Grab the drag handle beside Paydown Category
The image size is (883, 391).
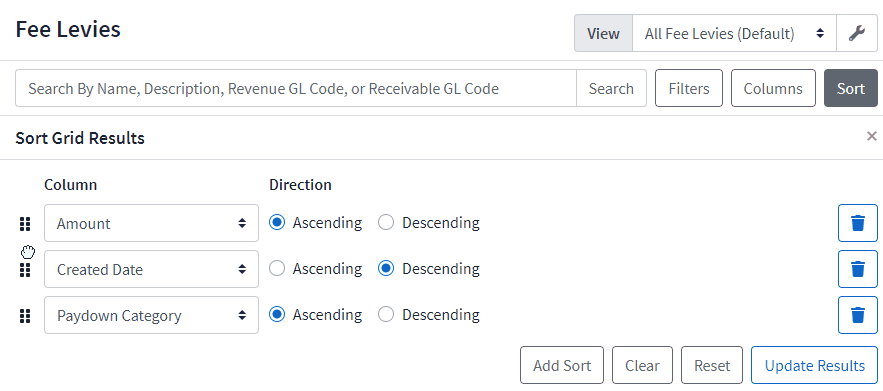(25, 316)
